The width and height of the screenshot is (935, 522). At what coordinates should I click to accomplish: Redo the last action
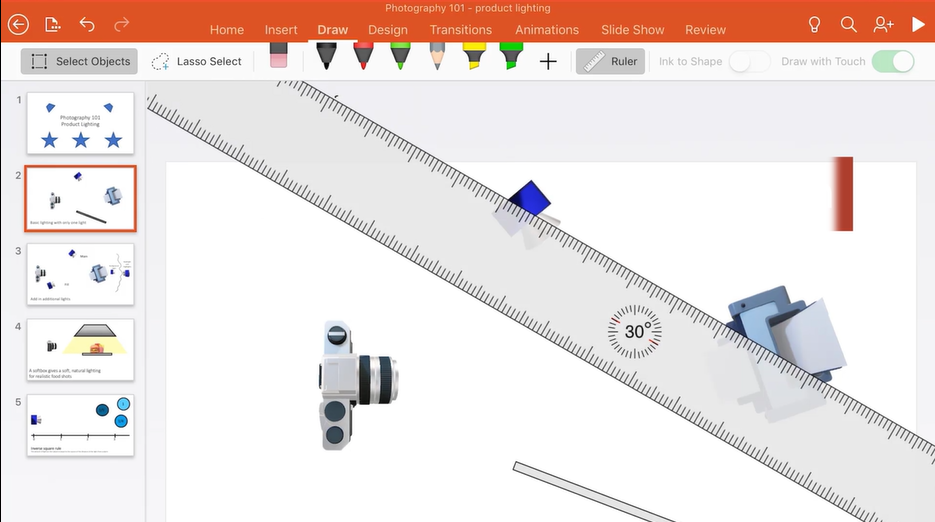[x=122, y=24]
